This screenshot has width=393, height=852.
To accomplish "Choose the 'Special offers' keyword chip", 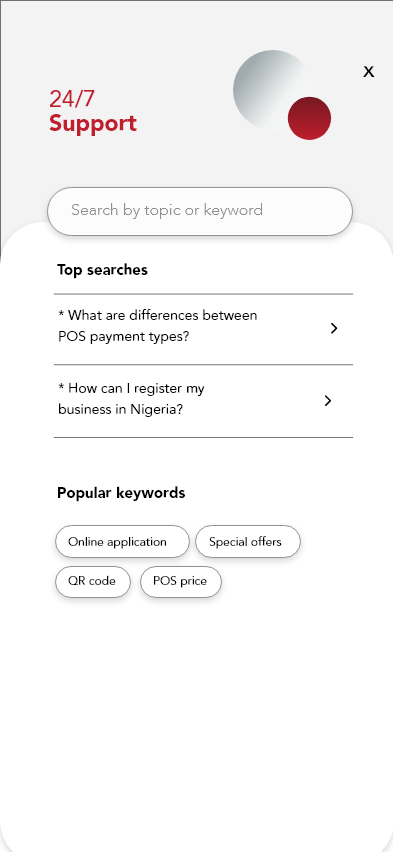I will point(248,542).
